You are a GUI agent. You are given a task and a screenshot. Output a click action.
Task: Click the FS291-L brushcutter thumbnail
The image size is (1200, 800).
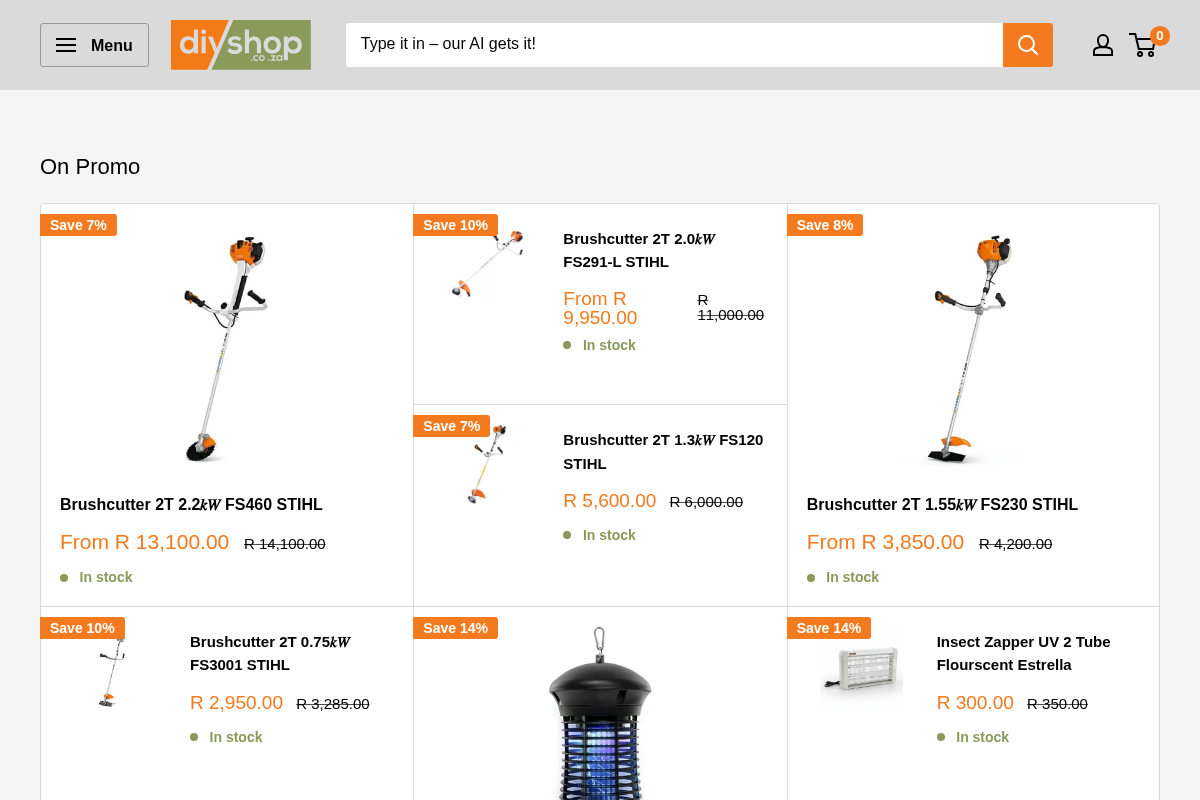click(x=488, y=265)
